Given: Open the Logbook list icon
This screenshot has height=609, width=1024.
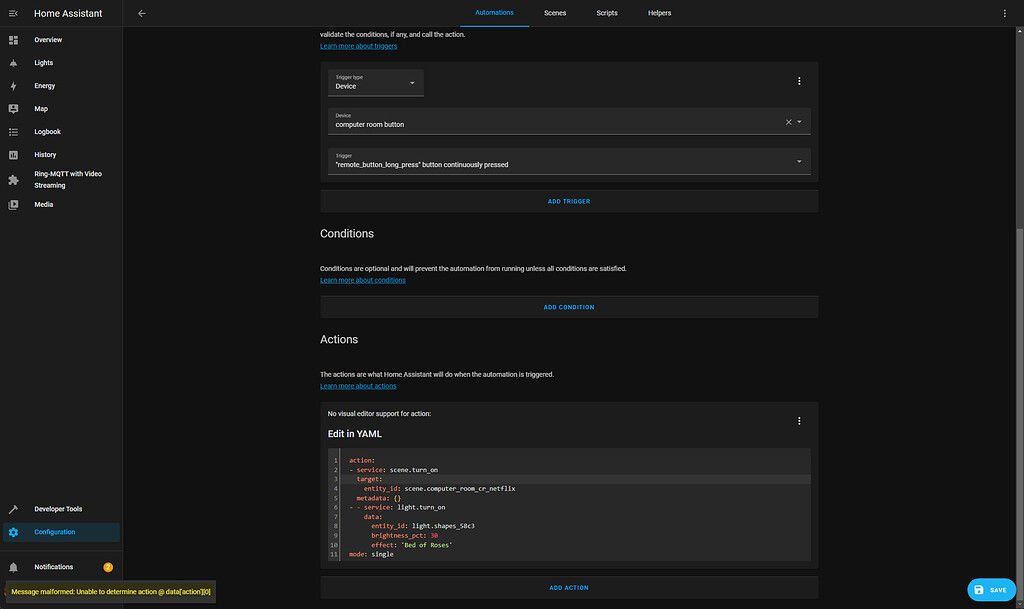Looking at the screenshot, I should pos(13,131).
